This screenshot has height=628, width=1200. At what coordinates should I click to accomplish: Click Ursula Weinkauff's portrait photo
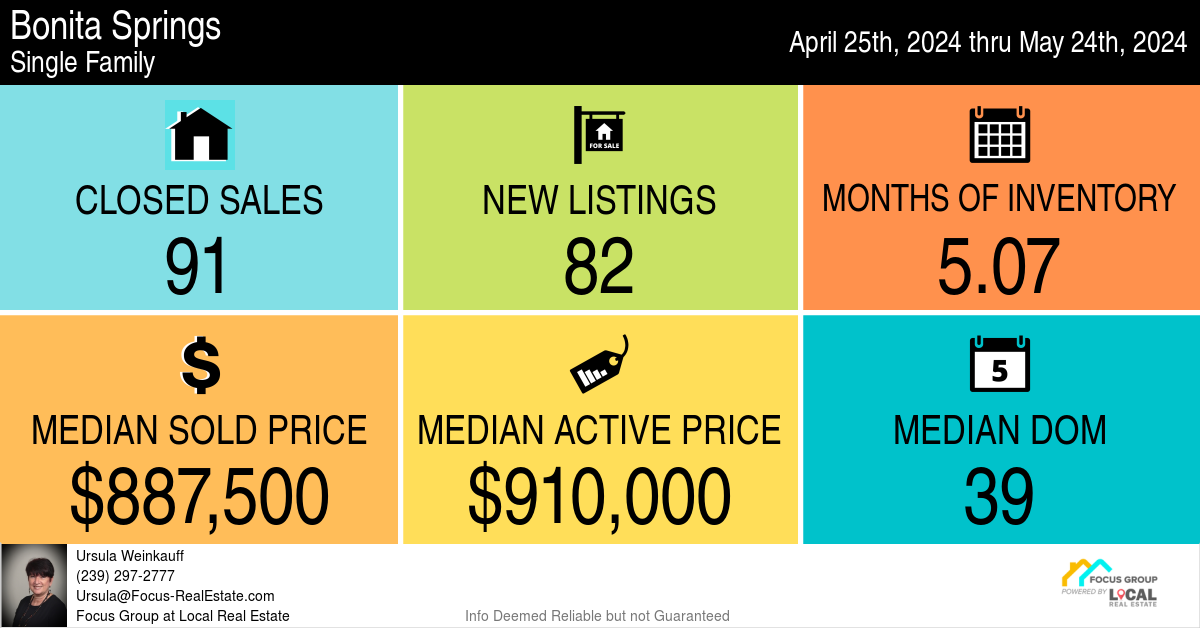click(x=35, y=586)
